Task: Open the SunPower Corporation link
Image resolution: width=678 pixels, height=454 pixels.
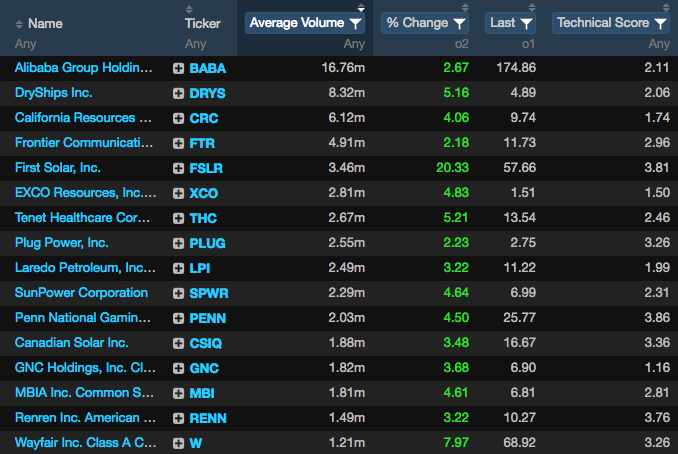Action: click(81, 293)
